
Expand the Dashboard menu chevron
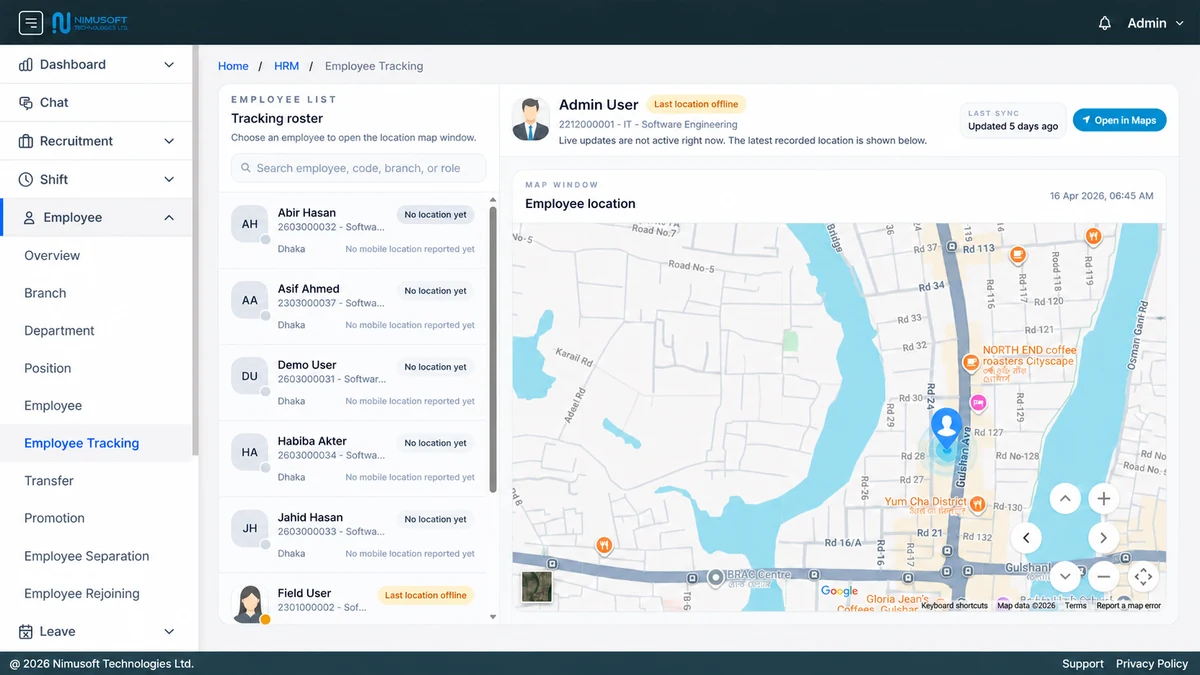coord(169,64)
